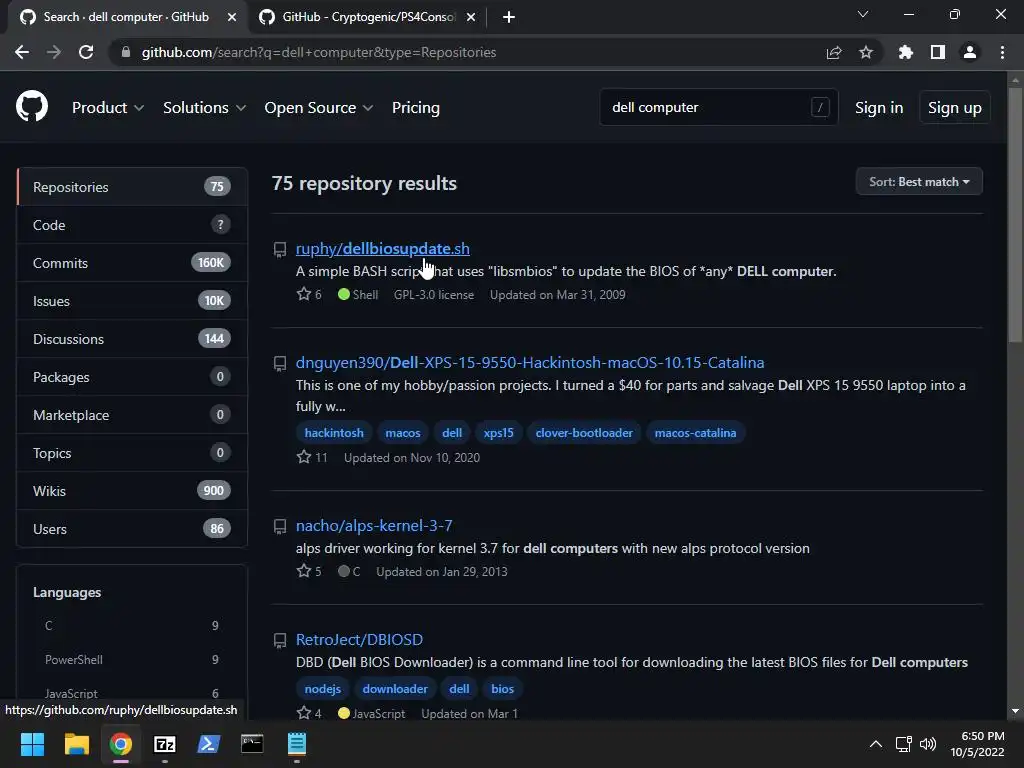
Task: Select Commits search filter
Action: pos(132,263)
